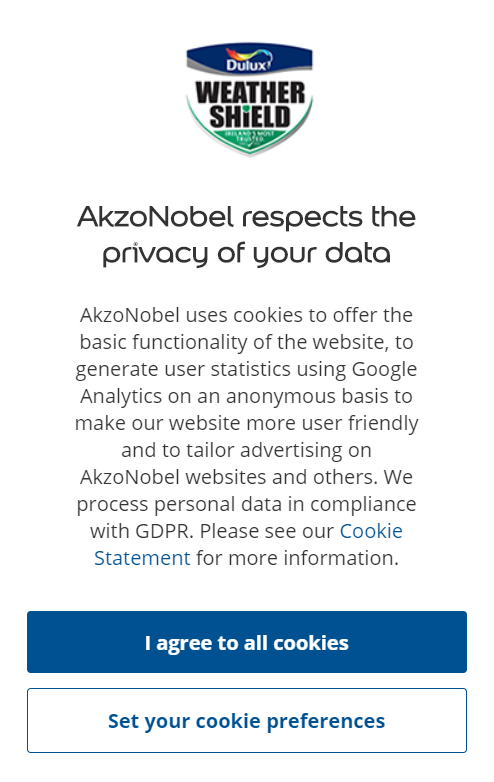Click the "AkzoNobel respects the privacy" heading

click(247, 235)
